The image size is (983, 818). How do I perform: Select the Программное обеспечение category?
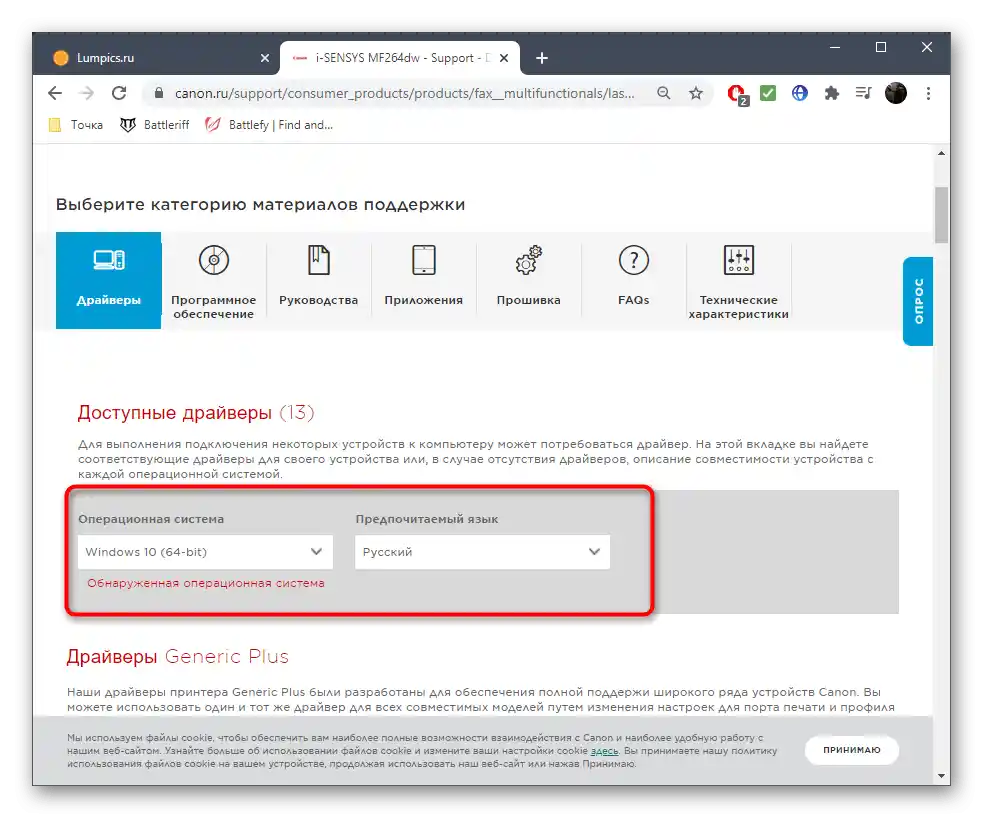[x=214, y=280]
